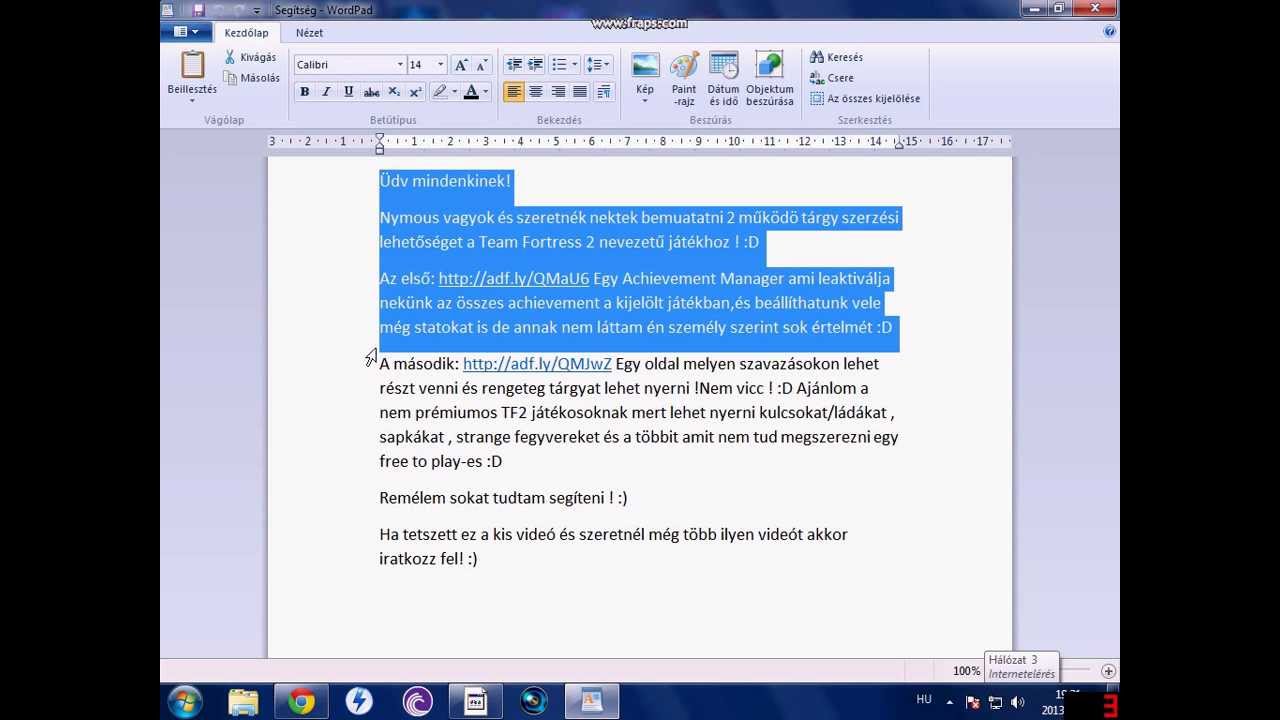Follow the http://adf.ly/QMJwZ link
1280x720 pixels.
537,364
